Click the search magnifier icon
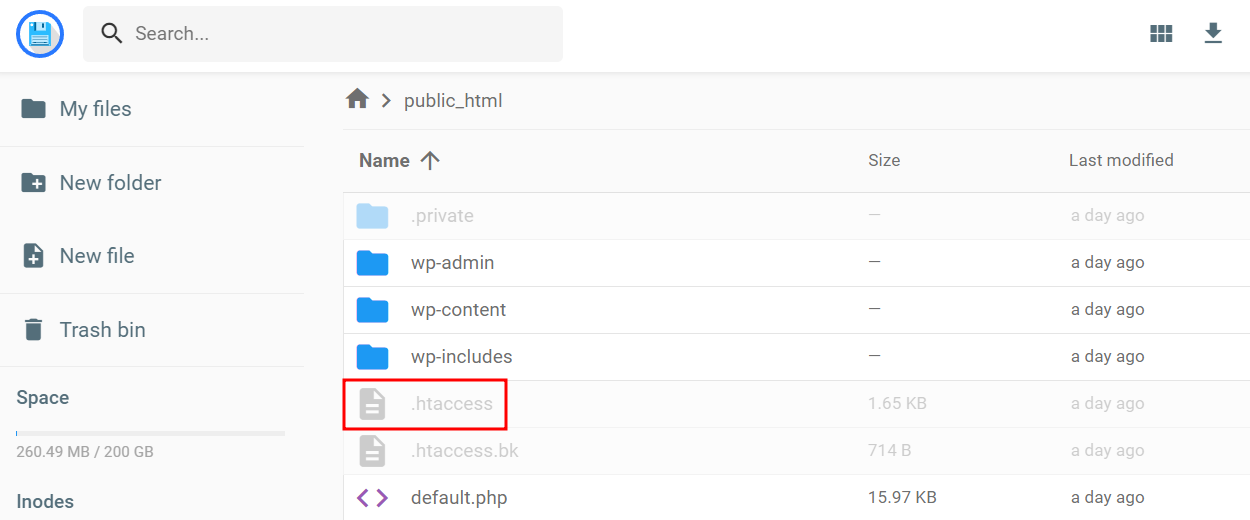 tap(112, 34)
